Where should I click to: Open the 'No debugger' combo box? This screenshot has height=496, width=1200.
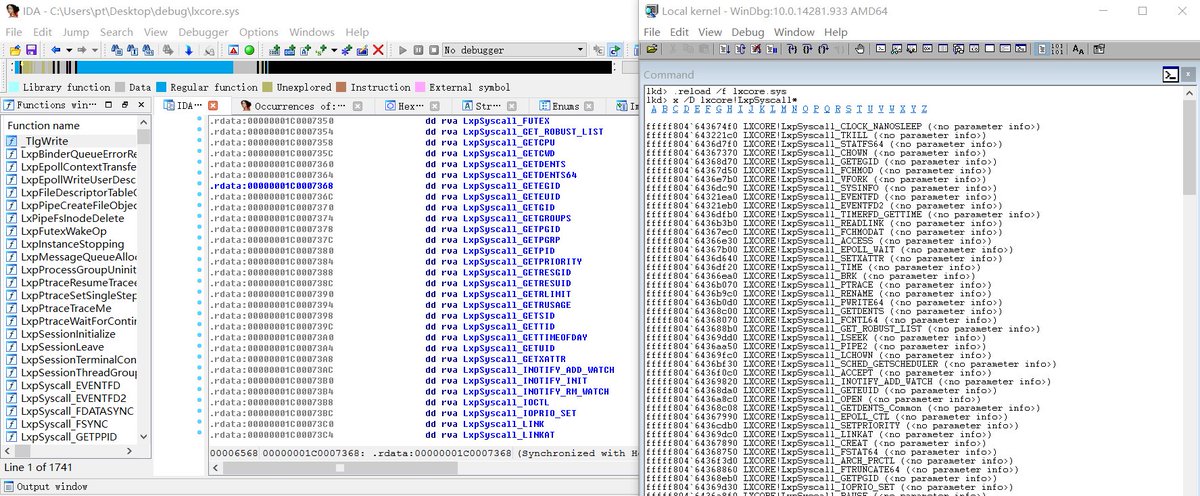[514, 50]
